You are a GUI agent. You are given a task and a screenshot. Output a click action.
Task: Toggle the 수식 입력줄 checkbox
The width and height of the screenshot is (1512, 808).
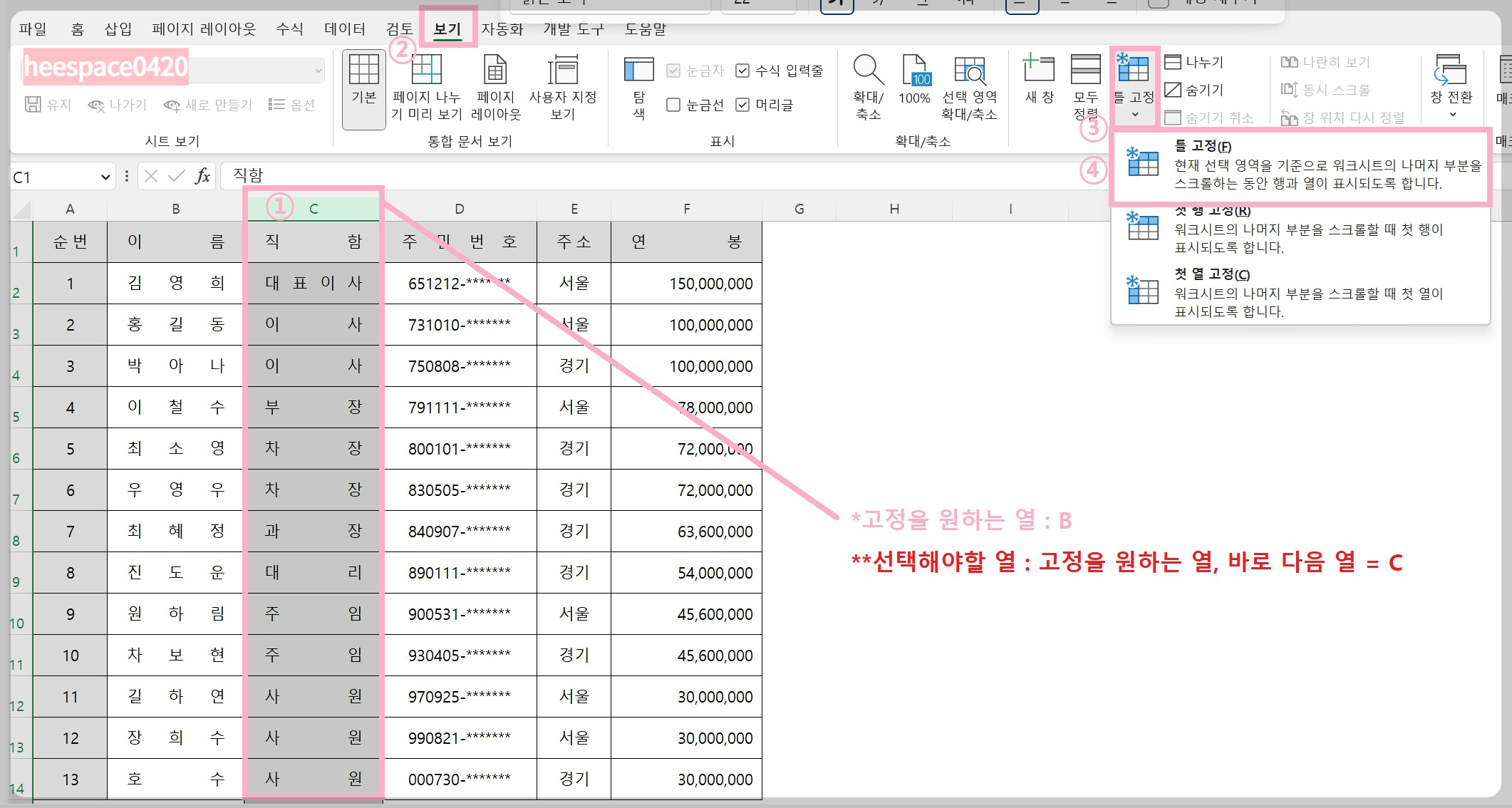coord(742,71)
